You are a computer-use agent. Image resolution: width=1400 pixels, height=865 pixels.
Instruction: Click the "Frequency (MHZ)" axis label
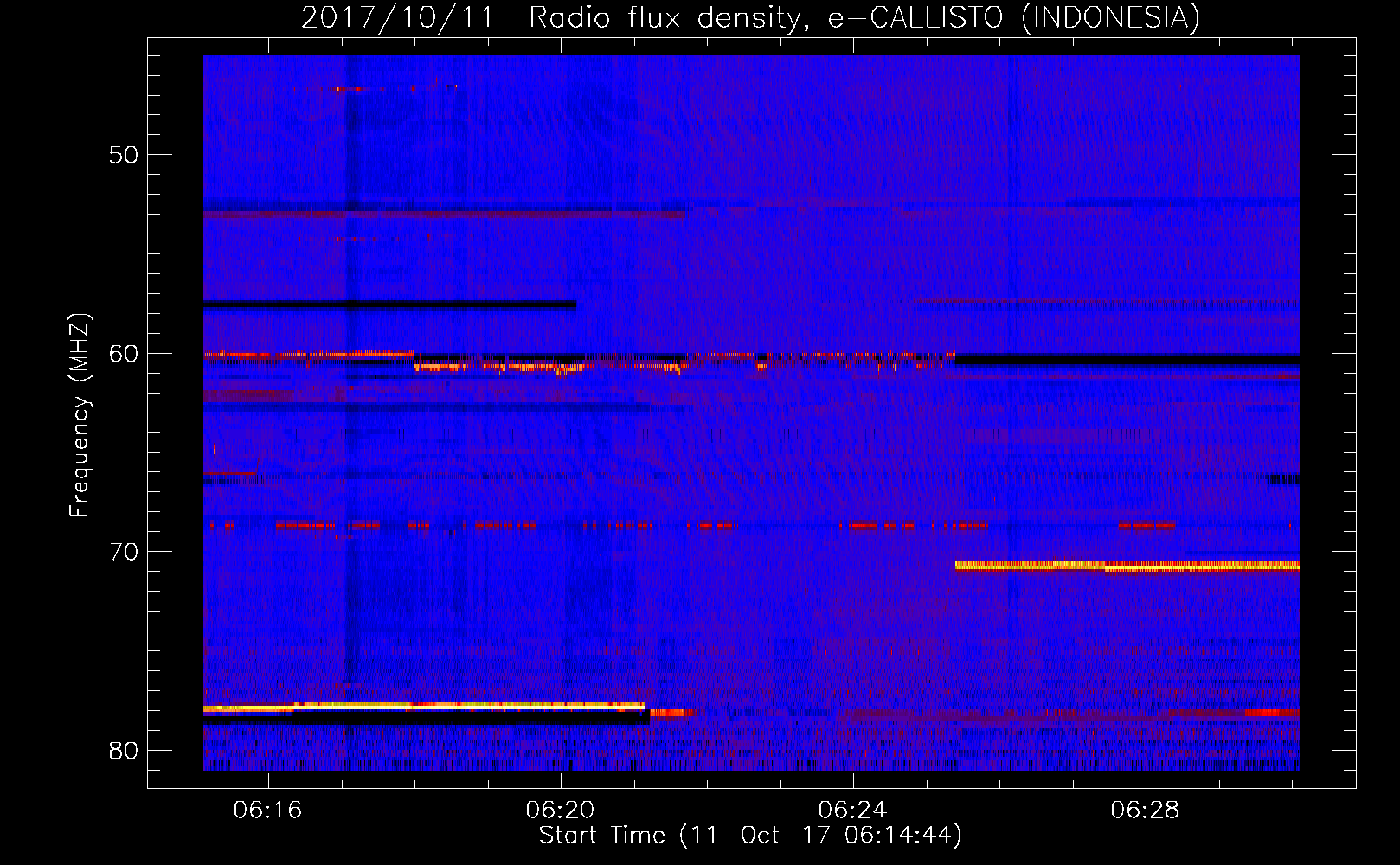(x=80, y=415)
